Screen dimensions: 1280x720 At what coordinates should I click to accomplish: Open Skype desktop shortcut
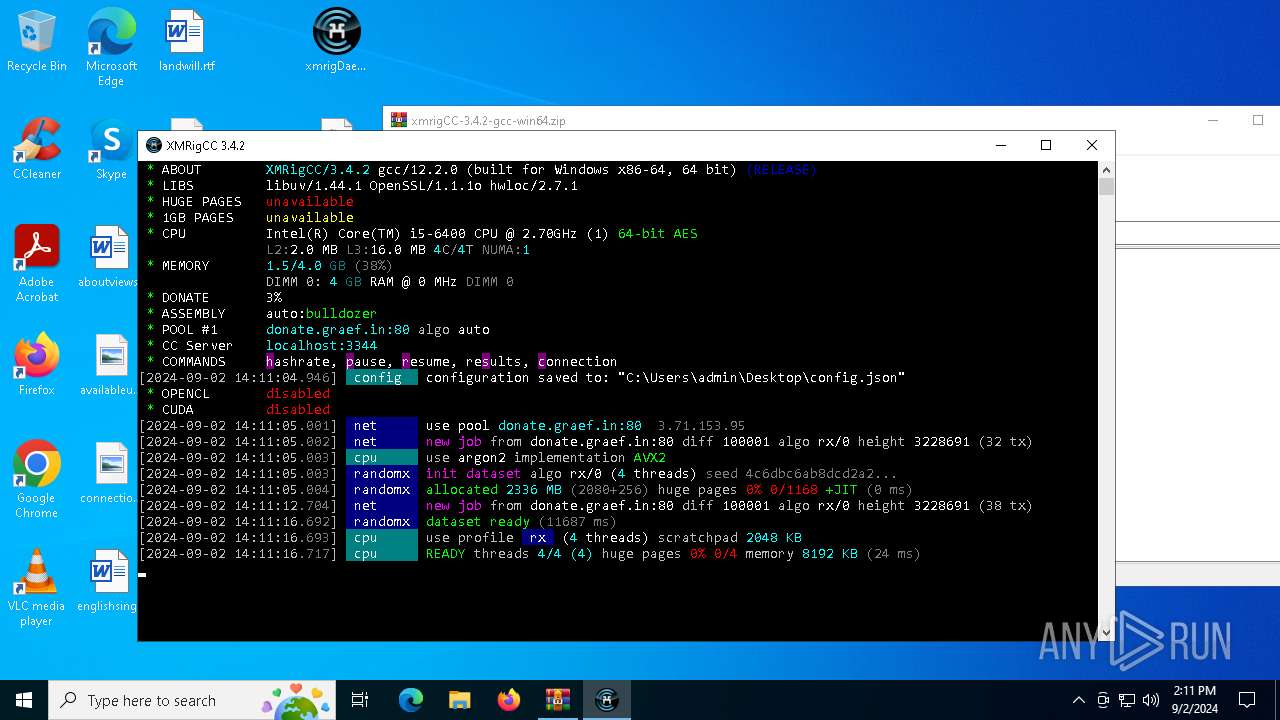coord(111,150)
